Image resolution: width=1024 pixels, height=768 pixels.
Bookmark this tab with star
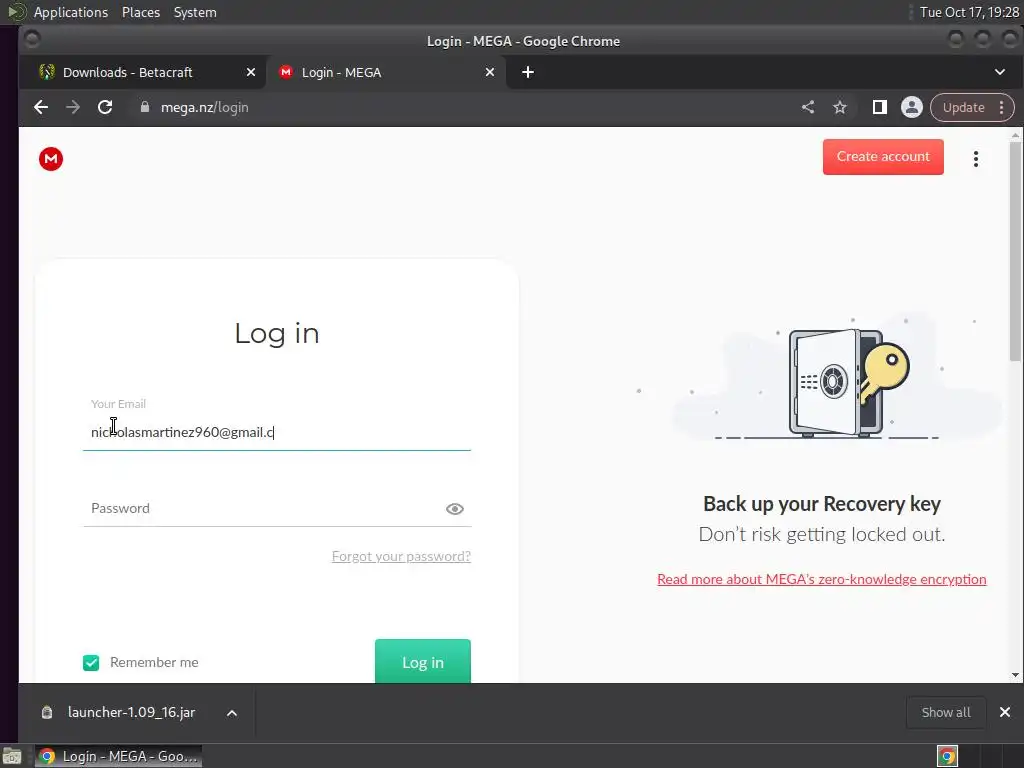coord(840,107)
